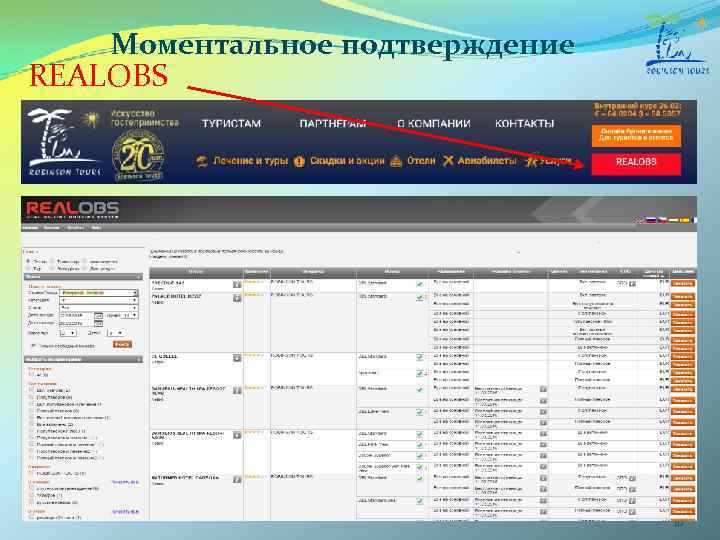Click the 20 years anniversary badge

138,155
